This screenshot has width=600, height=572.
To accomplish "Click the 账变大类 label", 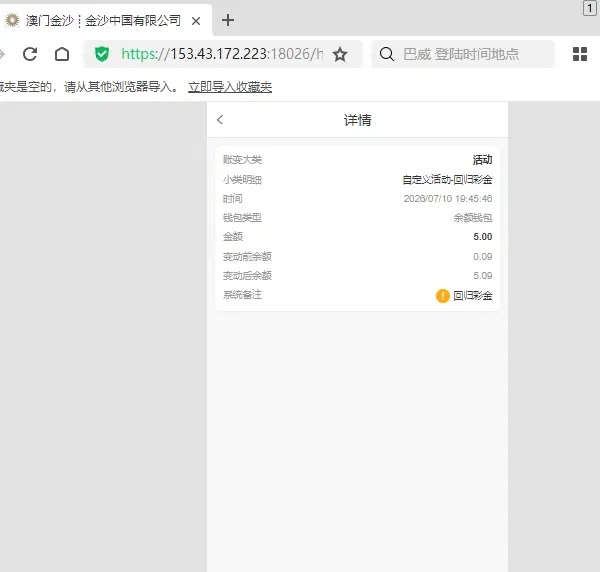I will [242, 160].
